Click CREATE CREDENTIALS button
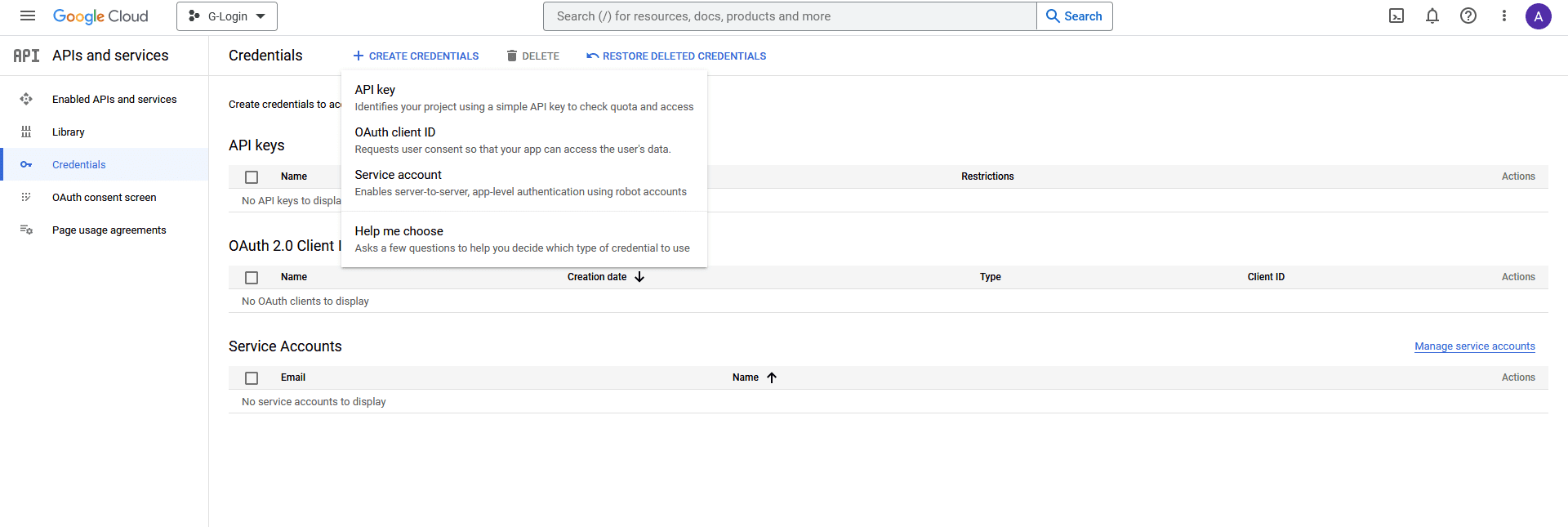The height and width of the screenshot is (527, 1568). (x=416, y=56)
